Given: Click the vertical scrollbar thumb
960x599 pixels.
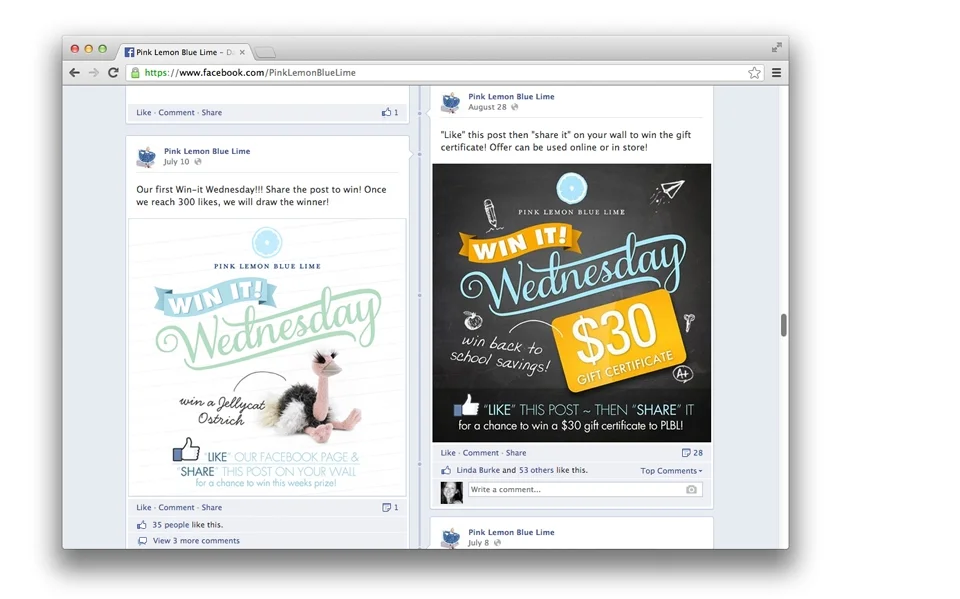Looking at the screenshot, I should pyautogui.click(x=784, y=325).
